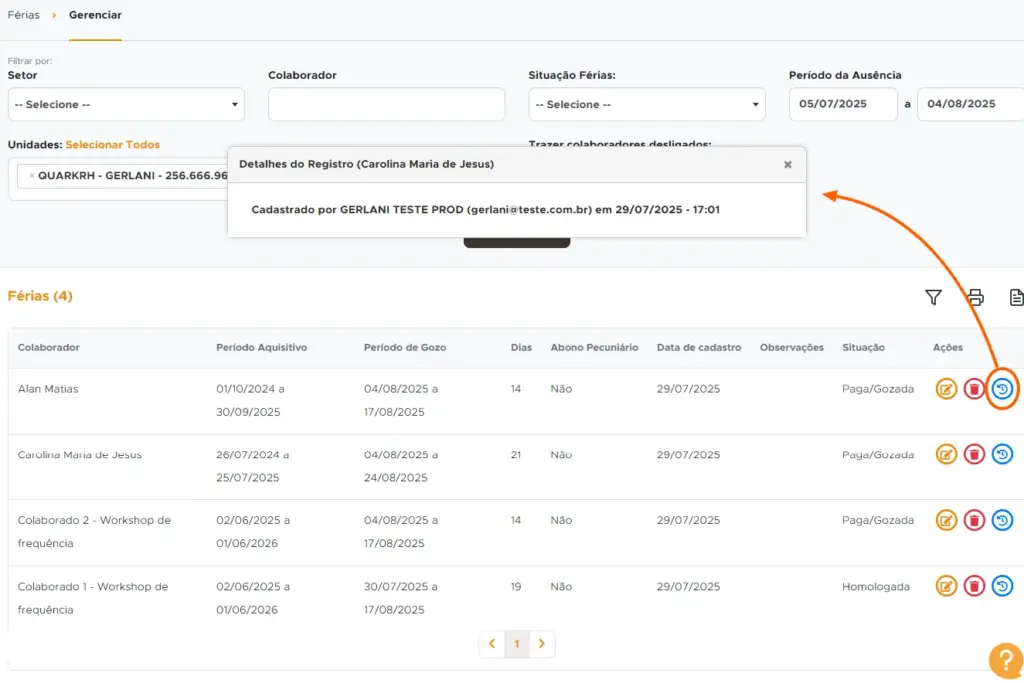1024x683 pixels.
Task: Close the Detalhes do Registro popup
Action: click(x=788, y=164)
